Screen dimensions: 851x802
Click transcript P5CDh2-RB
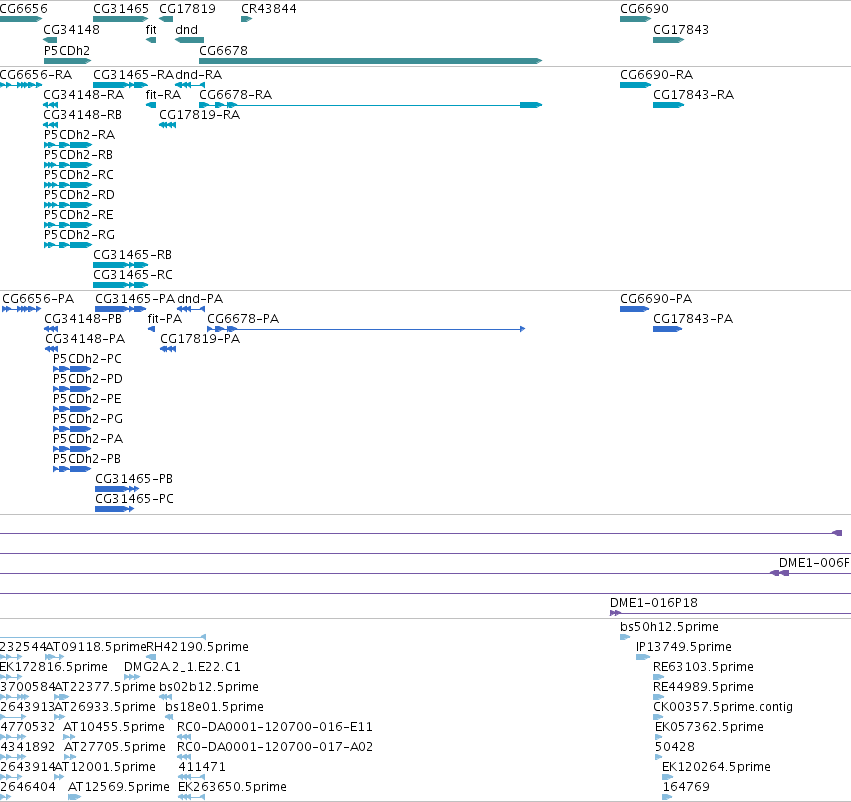79,155
